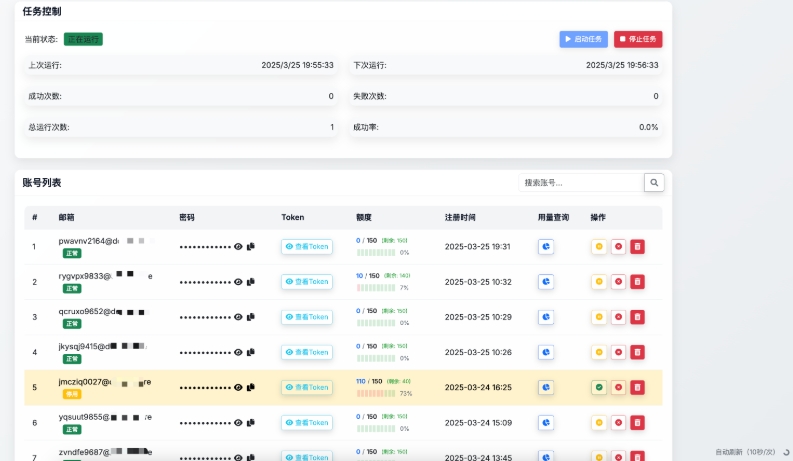View the token of yqsuut9855 account

[x=307, y=422]
